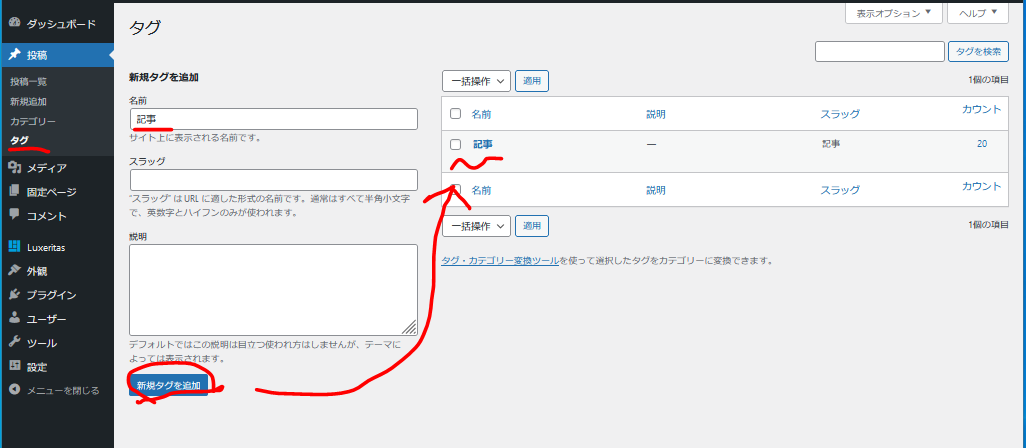Viewport: 1026px width, 448px height.
Task: Go to 投稿一覧 in the sidebar
Action: (28, 81)
